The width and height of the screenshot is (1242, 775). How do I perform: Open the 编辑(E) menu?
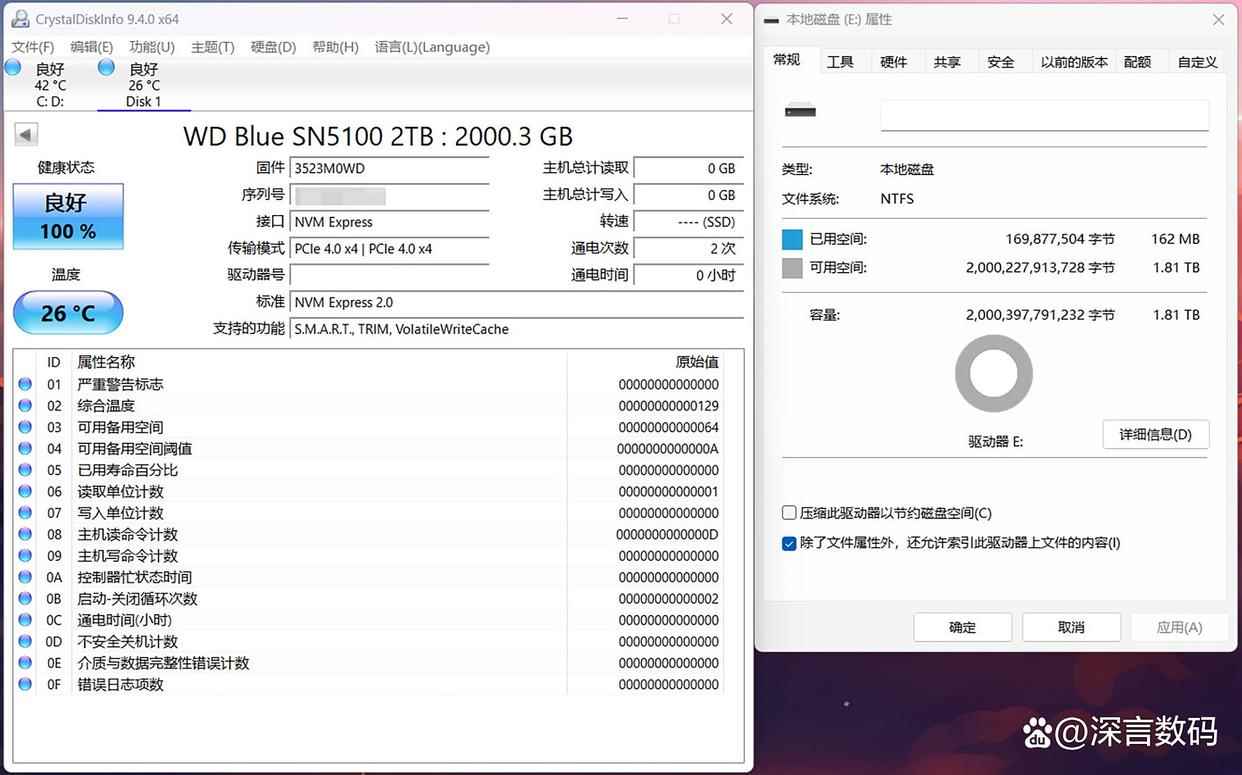point(92,47)
